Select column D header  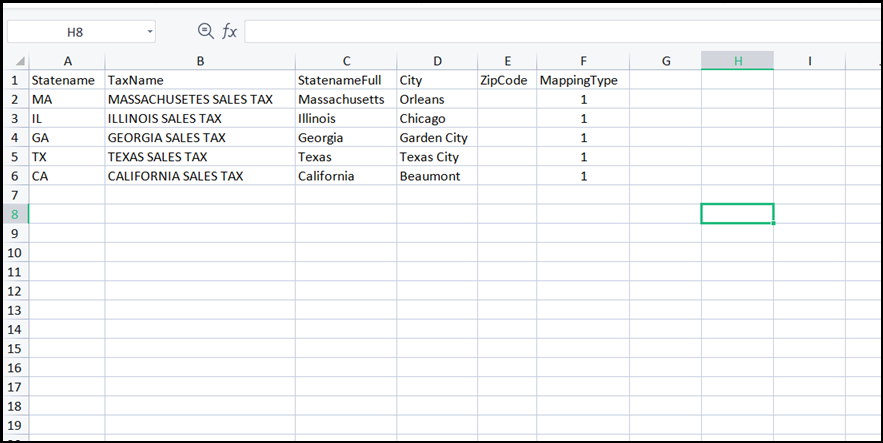point(438,61)
